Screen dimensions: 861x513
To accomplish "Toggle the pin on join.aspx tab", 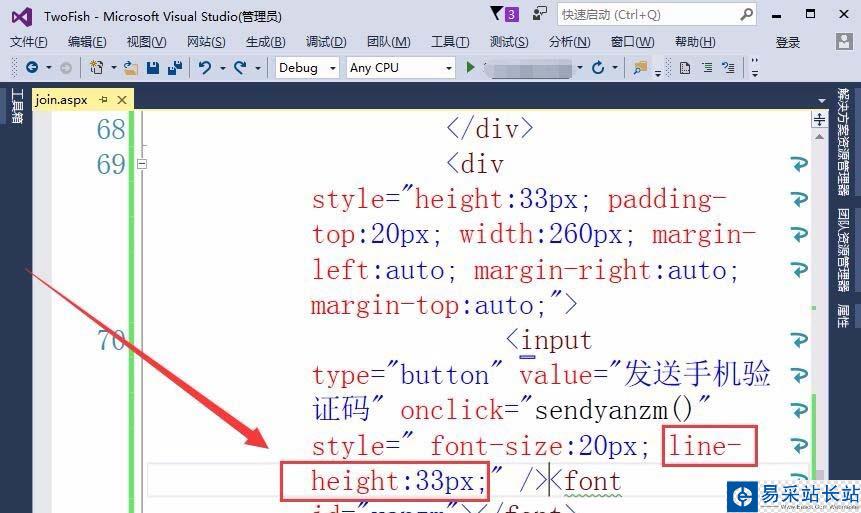I will [103, 99].
